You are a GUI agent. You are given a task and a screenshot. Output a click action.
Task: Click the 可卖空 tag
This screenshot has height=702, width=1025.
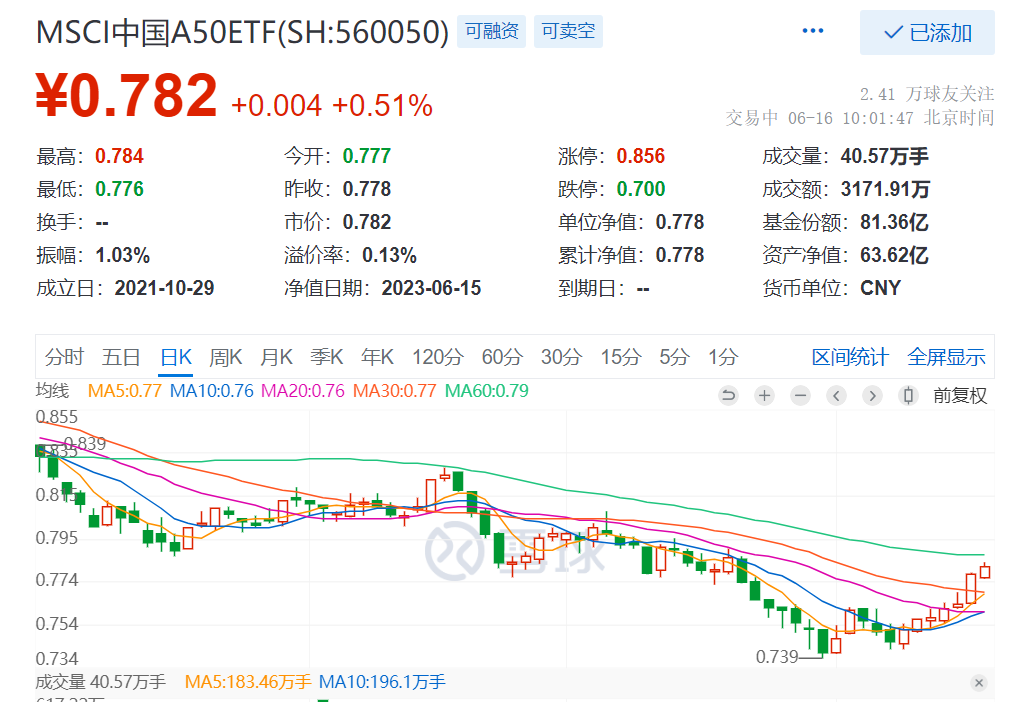[x=568, y=31]
